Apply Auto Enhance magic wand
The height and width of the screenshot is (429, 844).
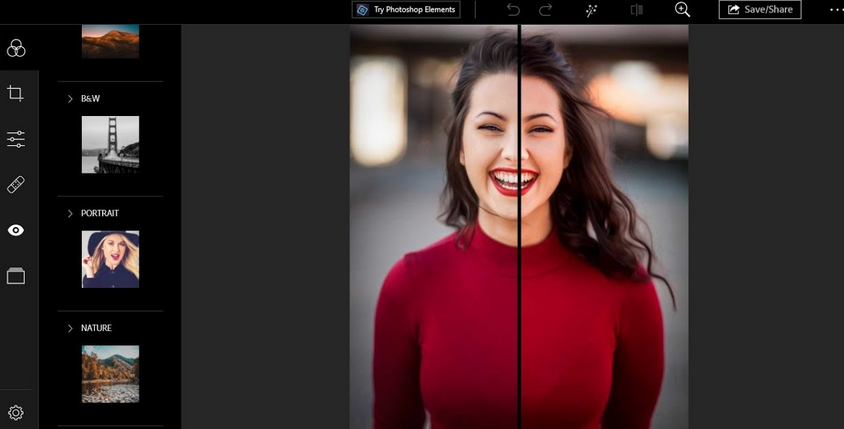(592, 10)
